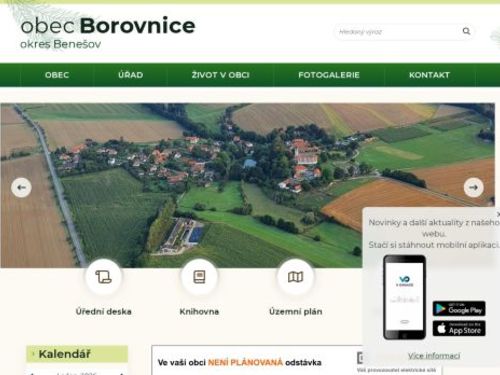Click the Územní plán map icon
Screen dimensions: 500x375
tap(295, 277)
